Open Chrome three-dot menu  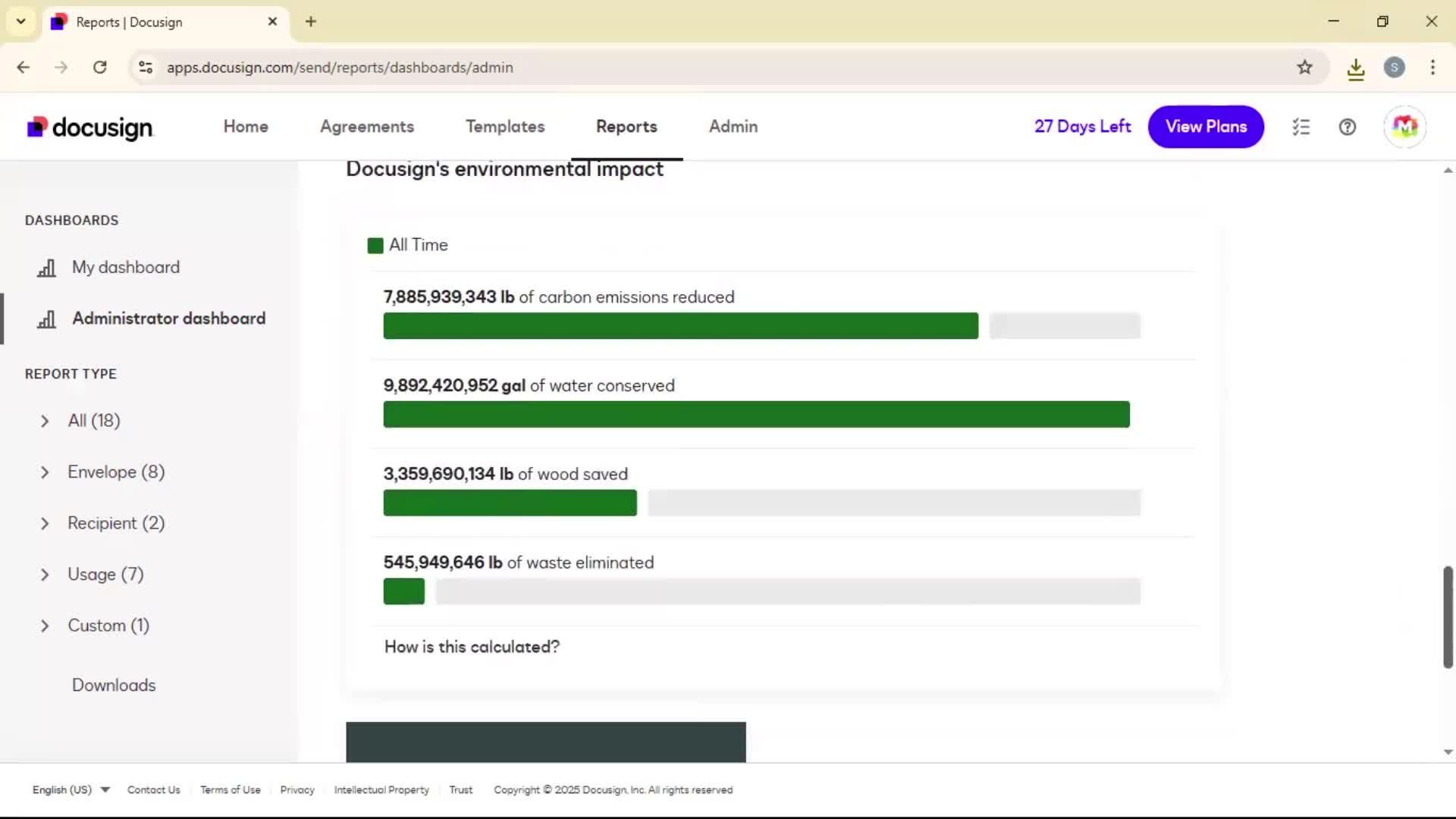(1432, 67)
